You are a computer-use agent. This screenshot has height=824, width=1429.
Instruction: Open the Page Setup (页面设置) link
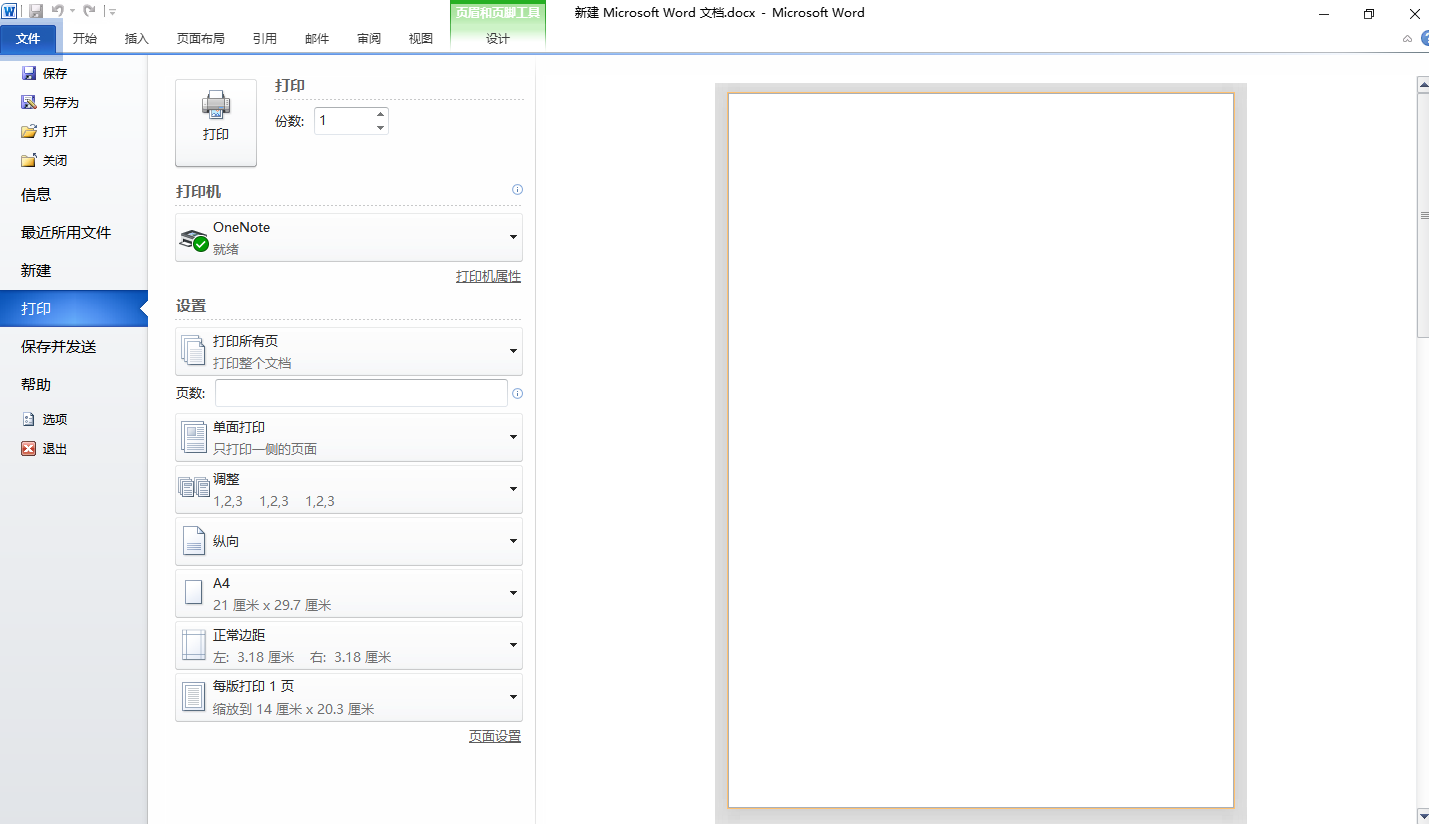tap(495, 736)
